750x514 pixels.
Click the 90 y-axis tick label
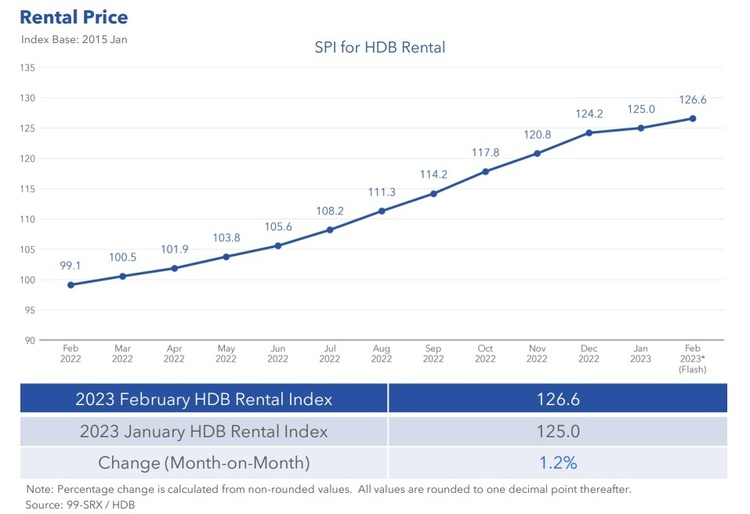click(30, 340)
